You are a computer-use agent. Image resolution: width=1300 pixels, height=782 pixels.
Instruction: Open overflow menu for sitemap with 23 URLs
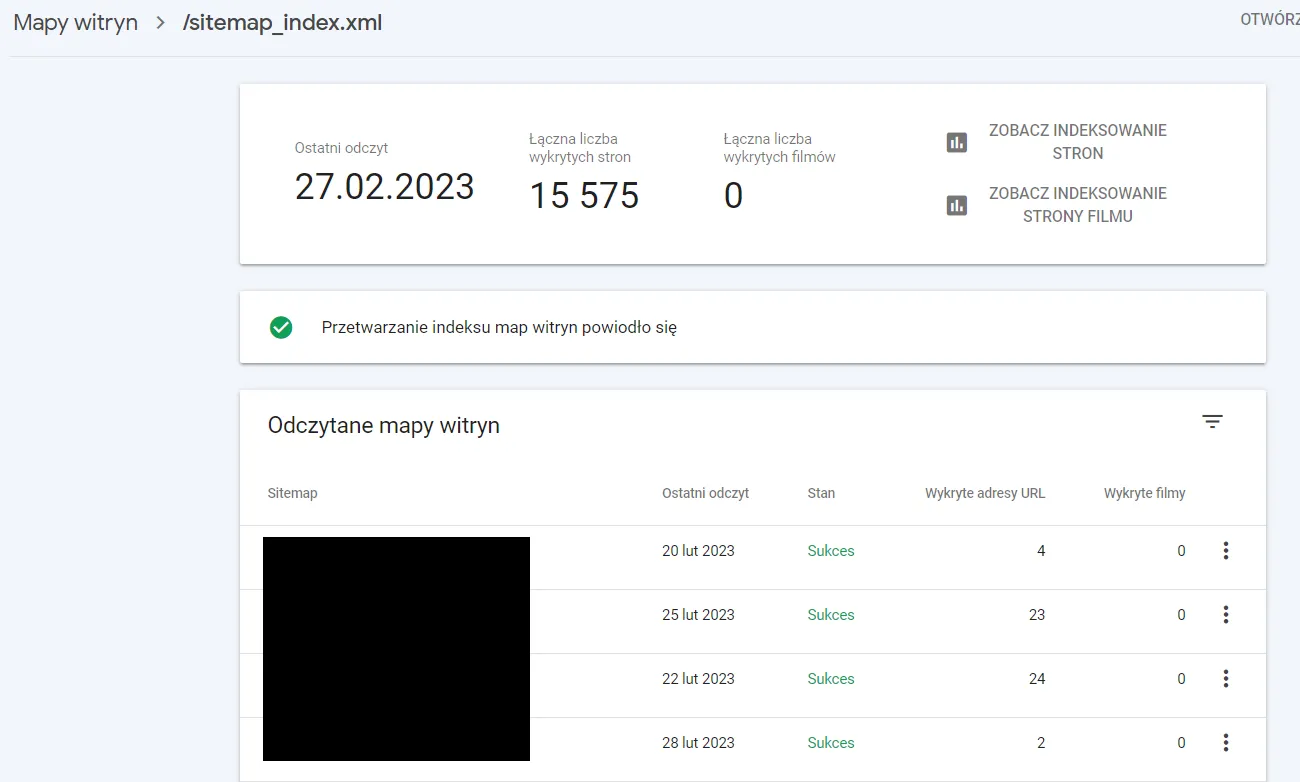(1225, 614)
